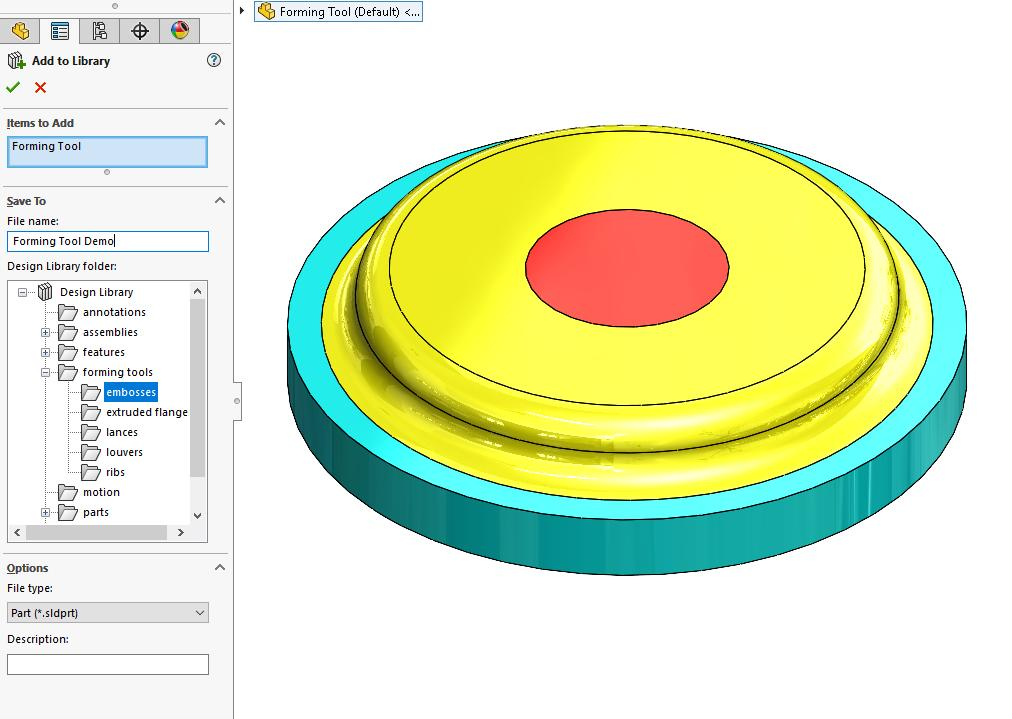Collapse the Items to Add section
The image size is (1012, 719).
click(x=220, y=123)
